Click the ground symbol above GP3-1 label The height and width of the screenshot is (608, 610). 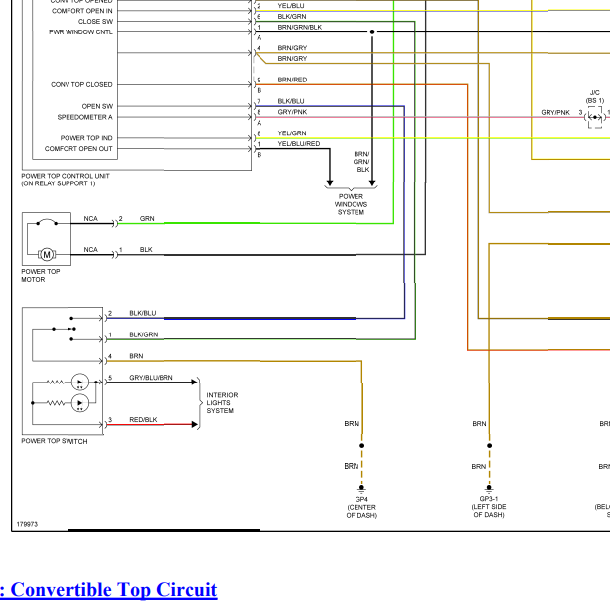(489, 488)
